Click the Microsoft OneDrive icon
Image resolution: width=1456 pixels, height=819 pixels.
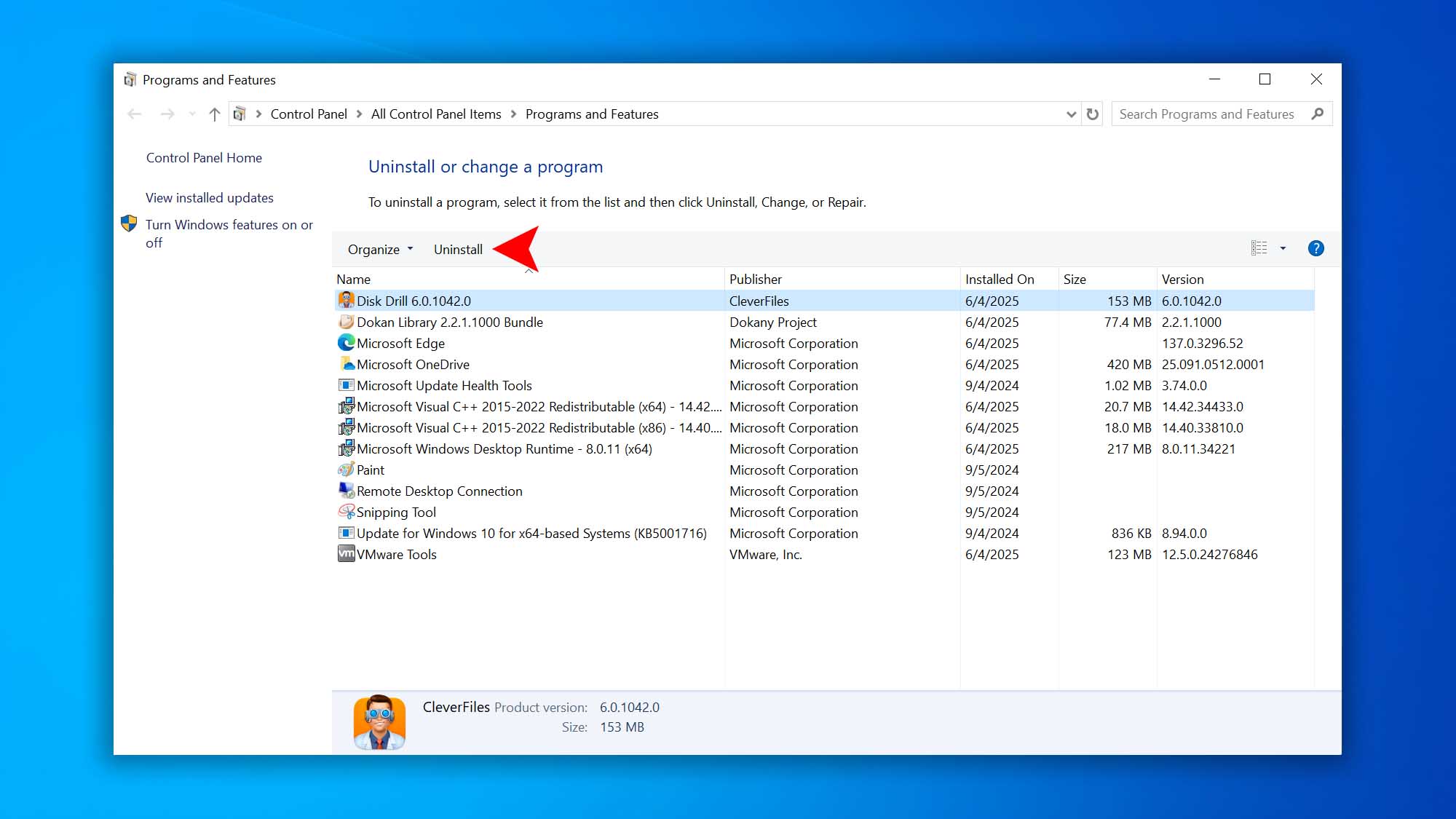(347, 364)
